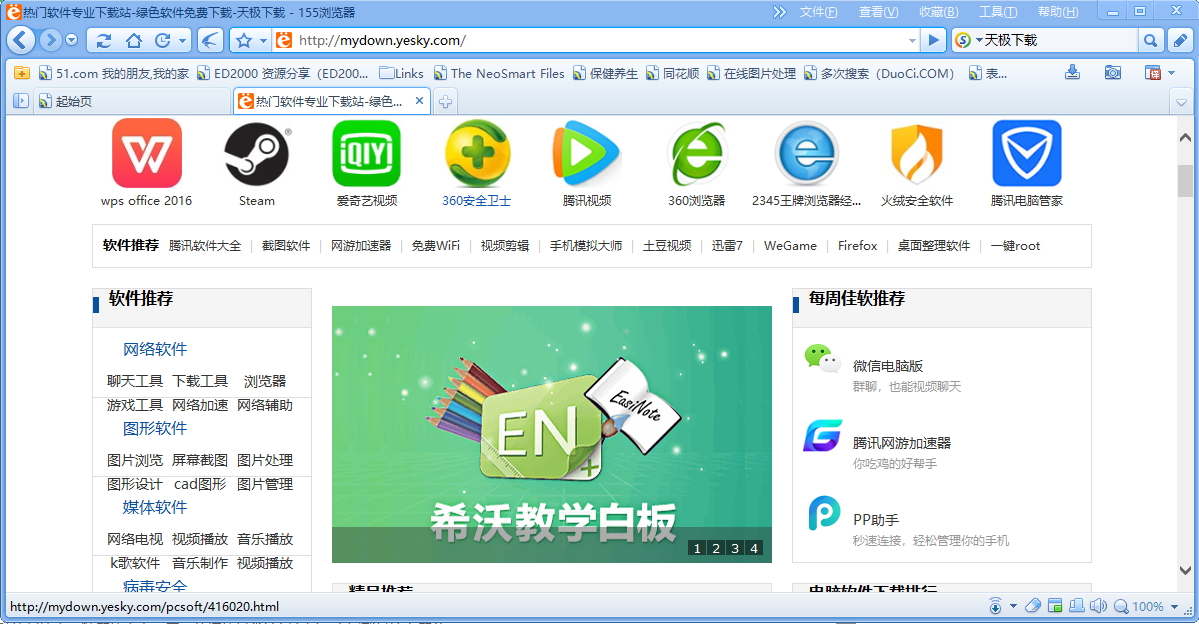
Task: Open the Links bookmark folder
Action: pyautogui.click(x=401, y=73)
